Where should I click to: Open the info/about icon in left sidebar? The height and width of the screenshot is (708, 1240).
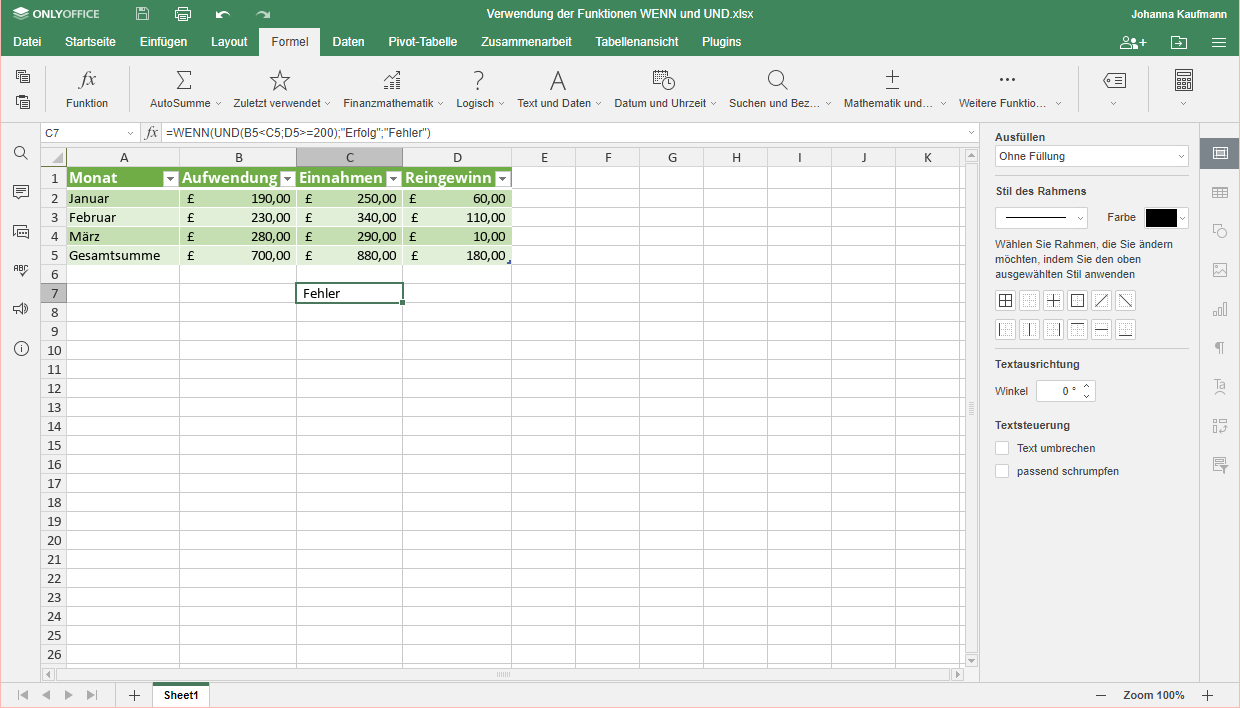tap(20, 348)
